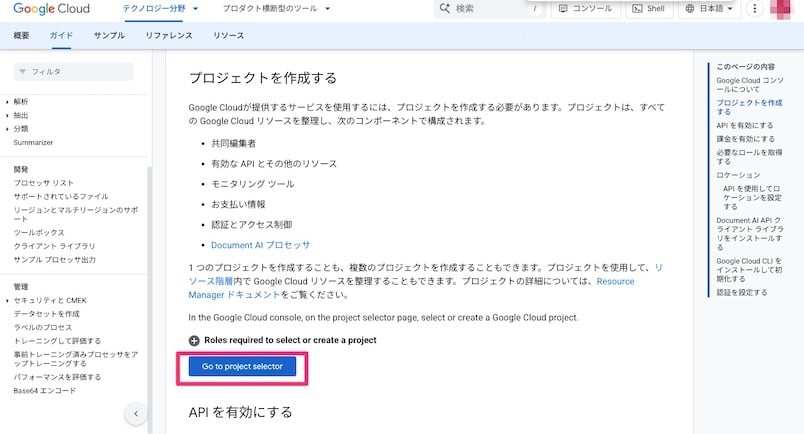Jump to Document AI API クライアント ライブラリ section

click(x=750, y=233)
